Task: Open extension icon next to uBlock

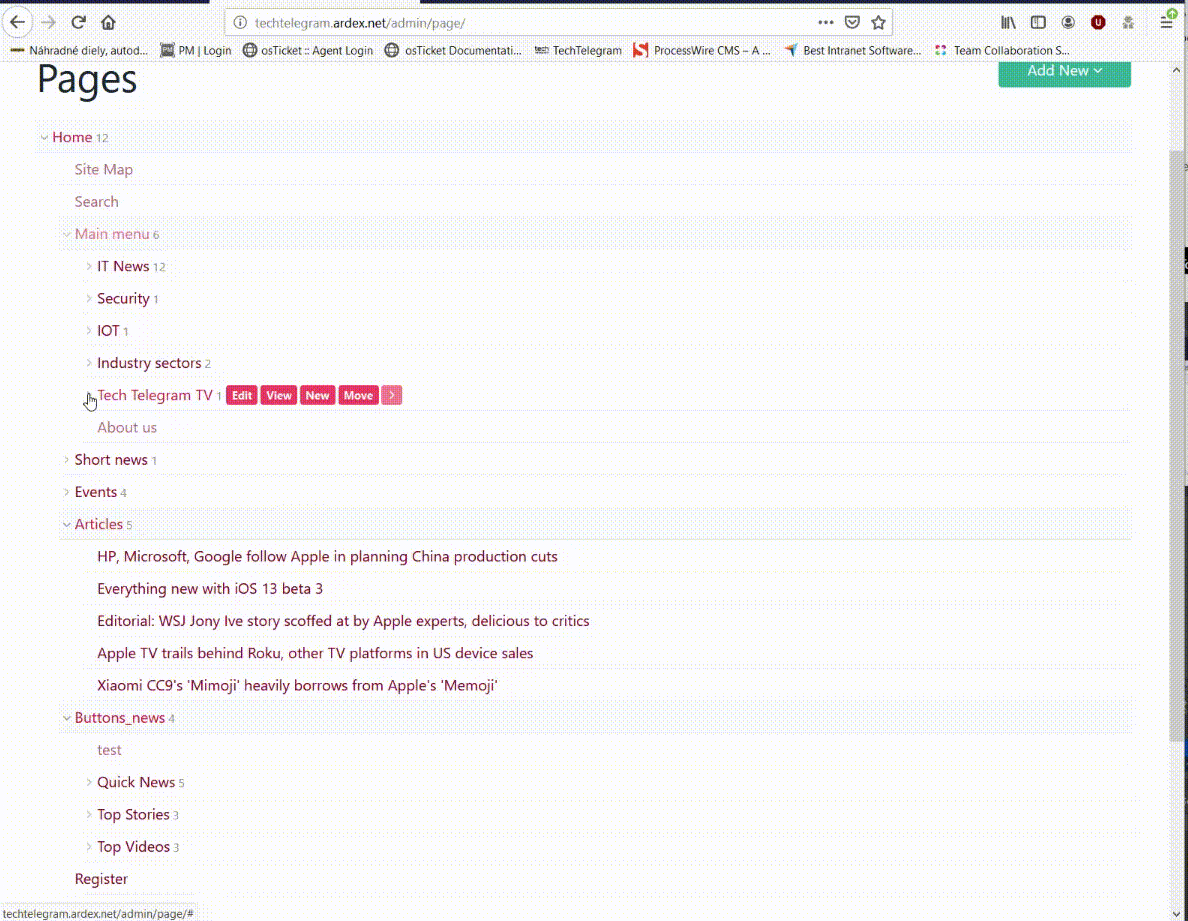Action: [x=1128, y=23]
